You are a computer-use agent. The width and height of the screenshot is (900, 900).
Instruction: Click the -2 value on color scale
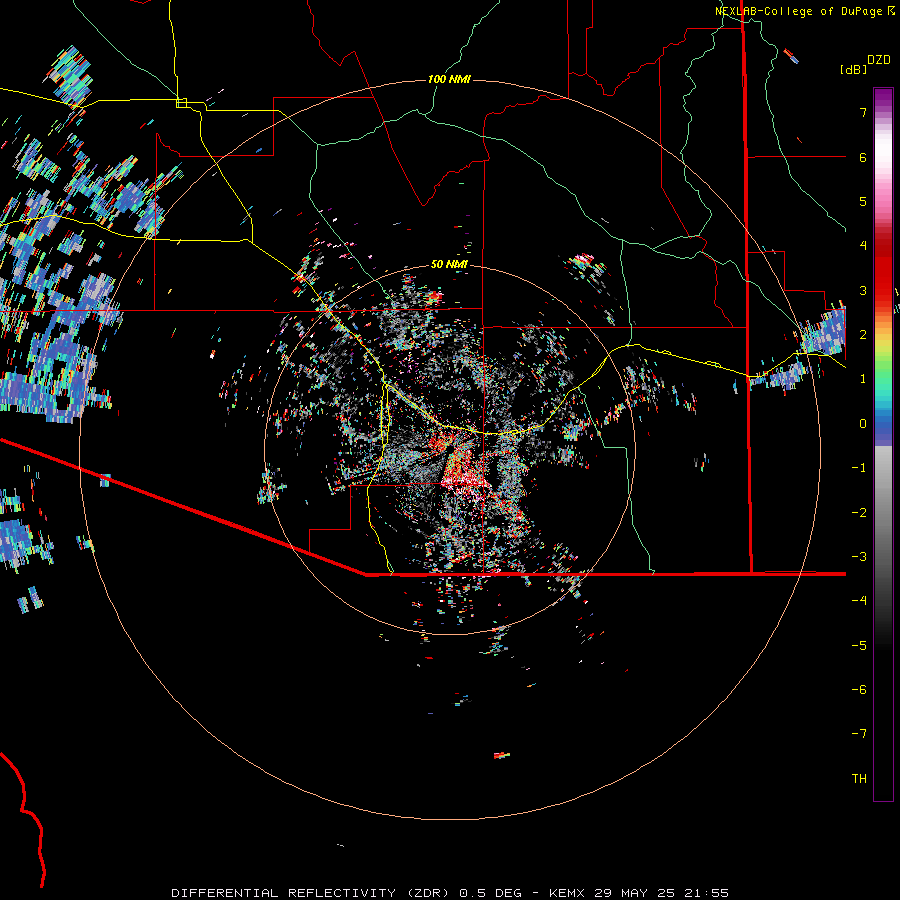point(859,513)
